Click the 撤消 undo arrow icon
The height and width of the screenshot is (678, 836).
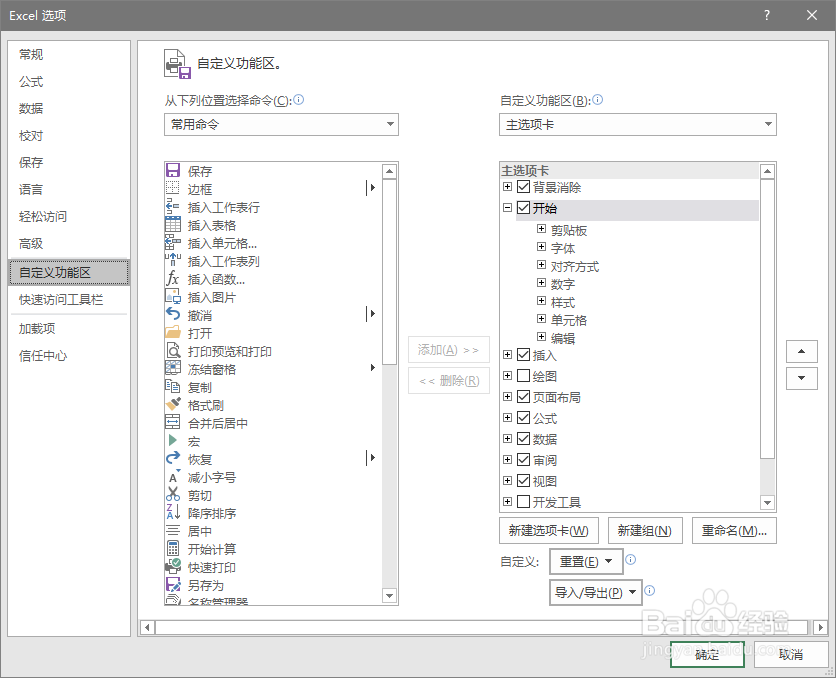tap(173, 314)
